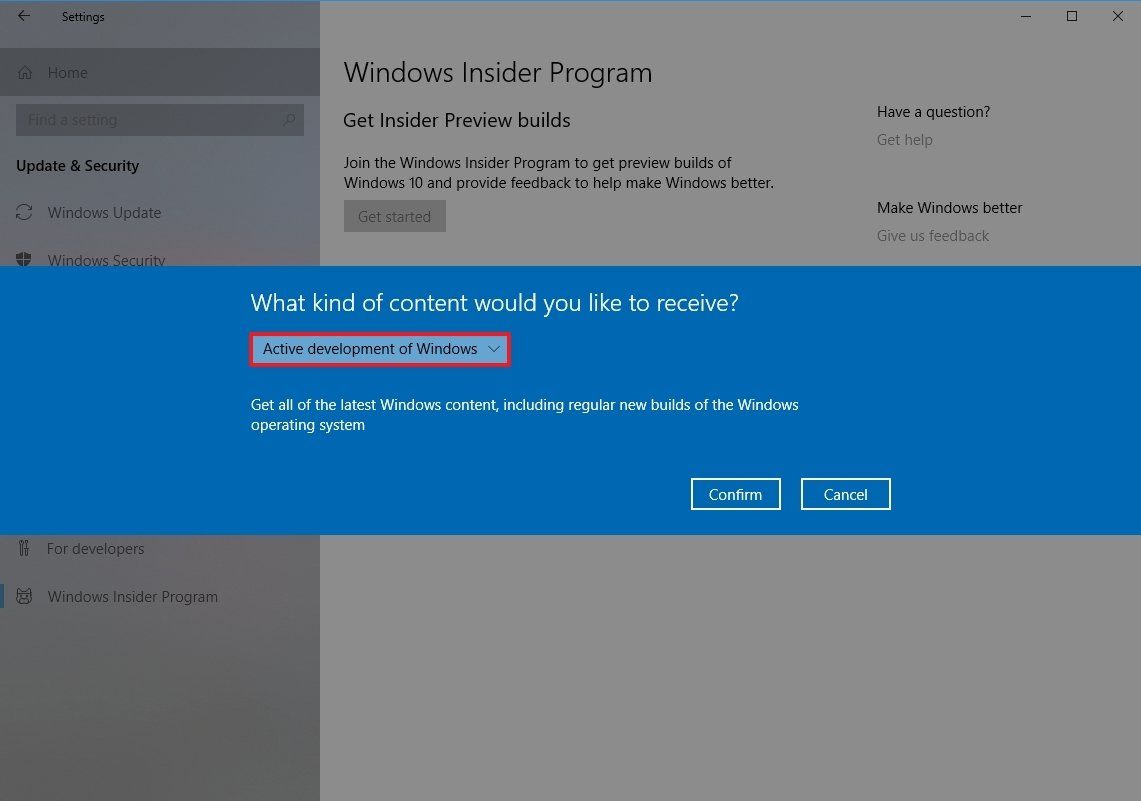
Task: Click the Windows Security shield icon
Action: [25, 260]
